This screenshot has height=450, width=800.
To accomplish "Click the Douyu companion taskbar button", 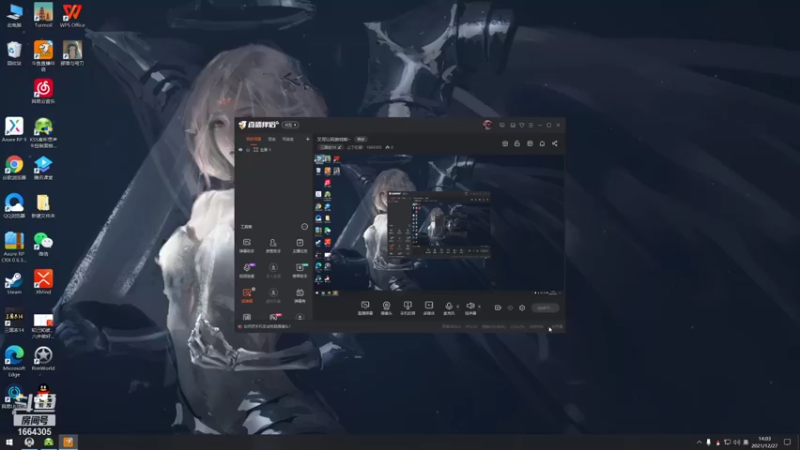I will point(68,442).
